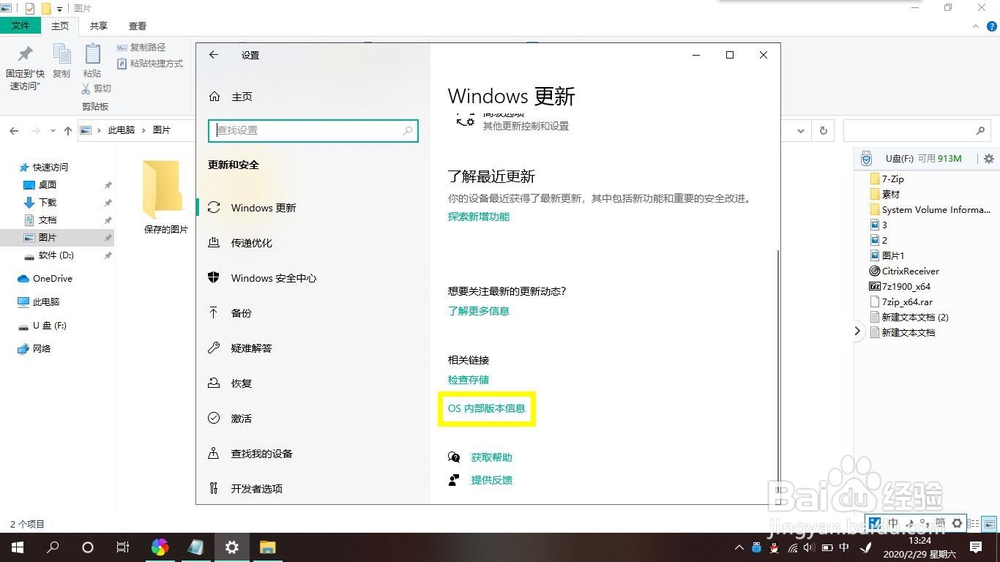Click Explorer back navigation arrow
Image resolution: width=1000 pixels, height=562 pixels.
(x=14, y=131)
